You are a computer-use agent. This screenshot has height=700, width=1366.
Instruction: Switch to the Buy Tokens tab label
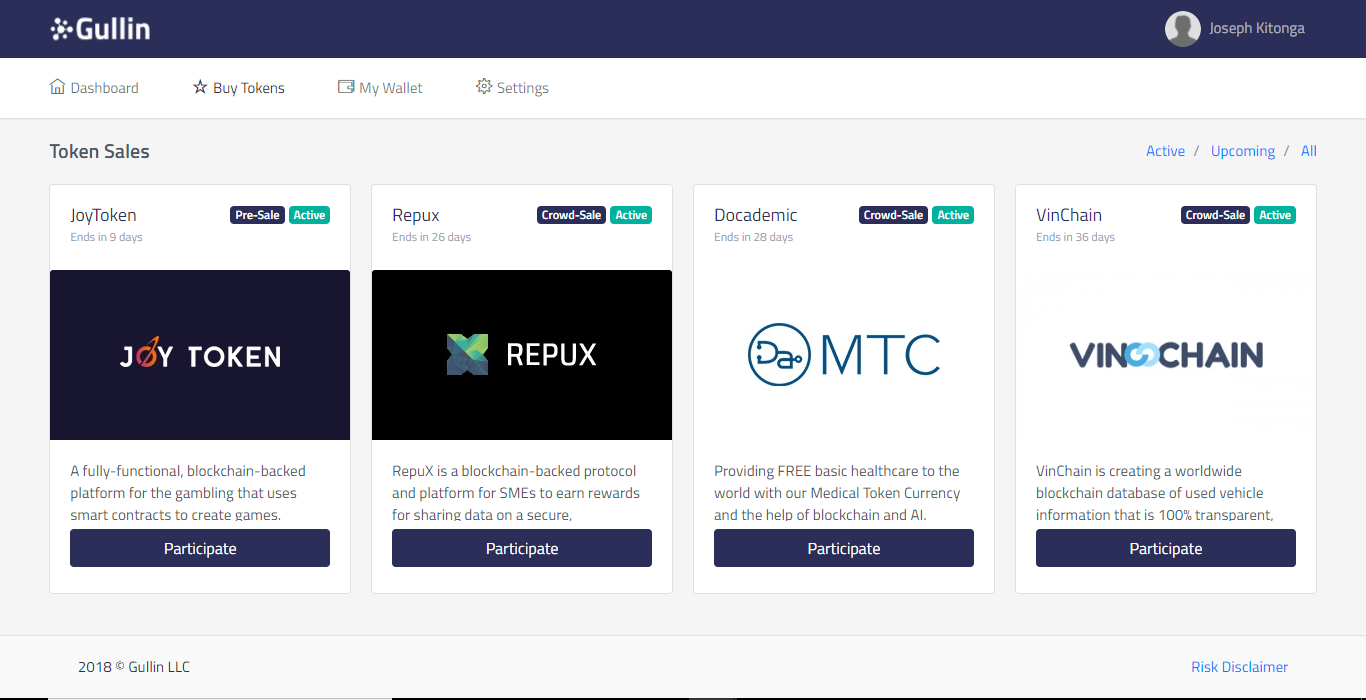[249, 88]
